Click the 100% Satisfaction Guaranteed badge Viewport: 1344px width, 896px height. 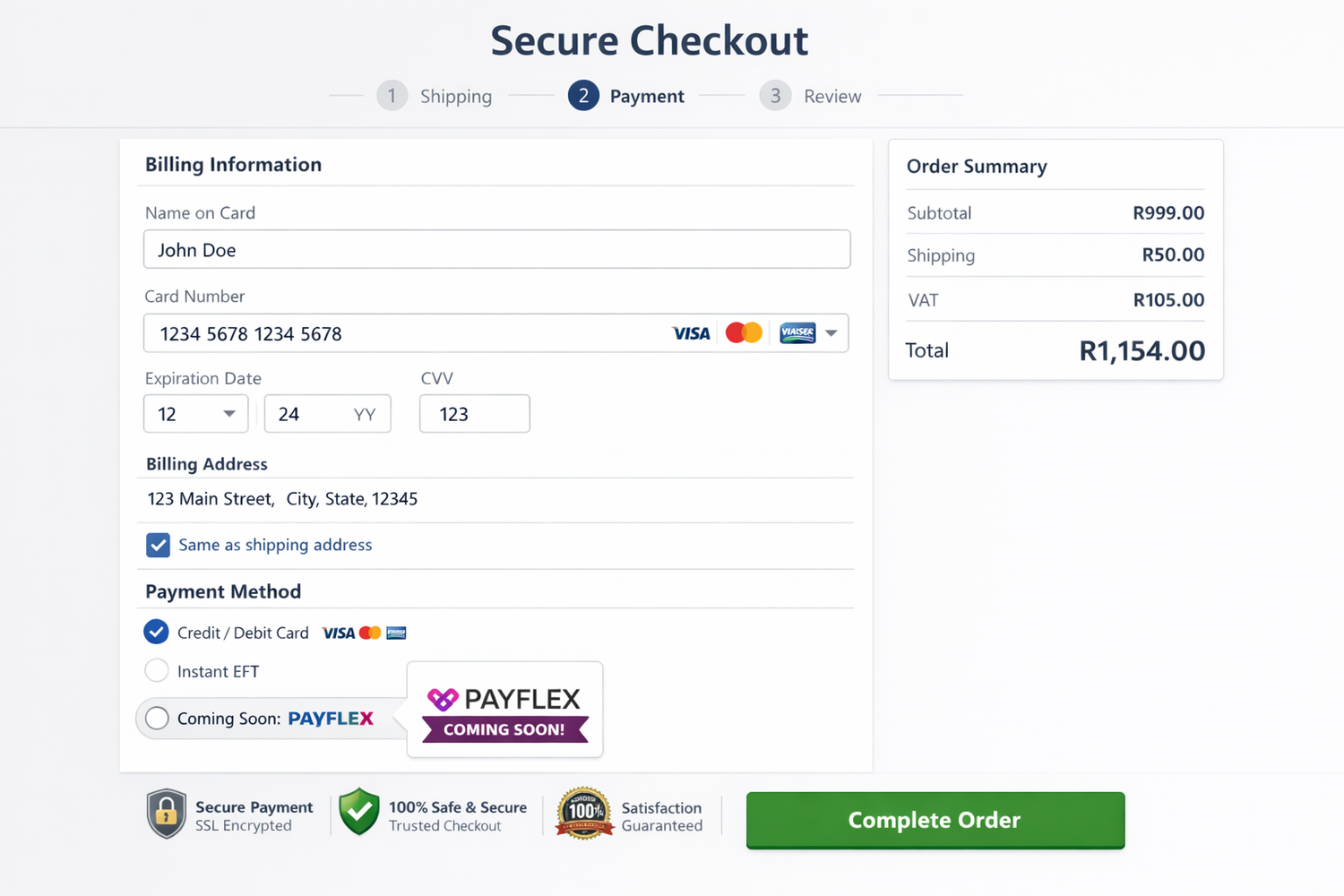584,813
